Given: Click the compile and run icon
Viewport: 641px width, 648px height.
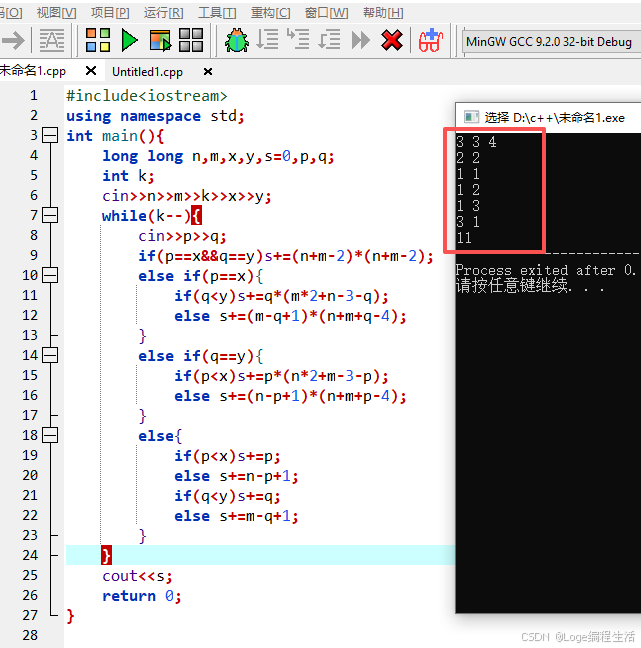Looking at the screenshot, I should [x=160, y=40].
